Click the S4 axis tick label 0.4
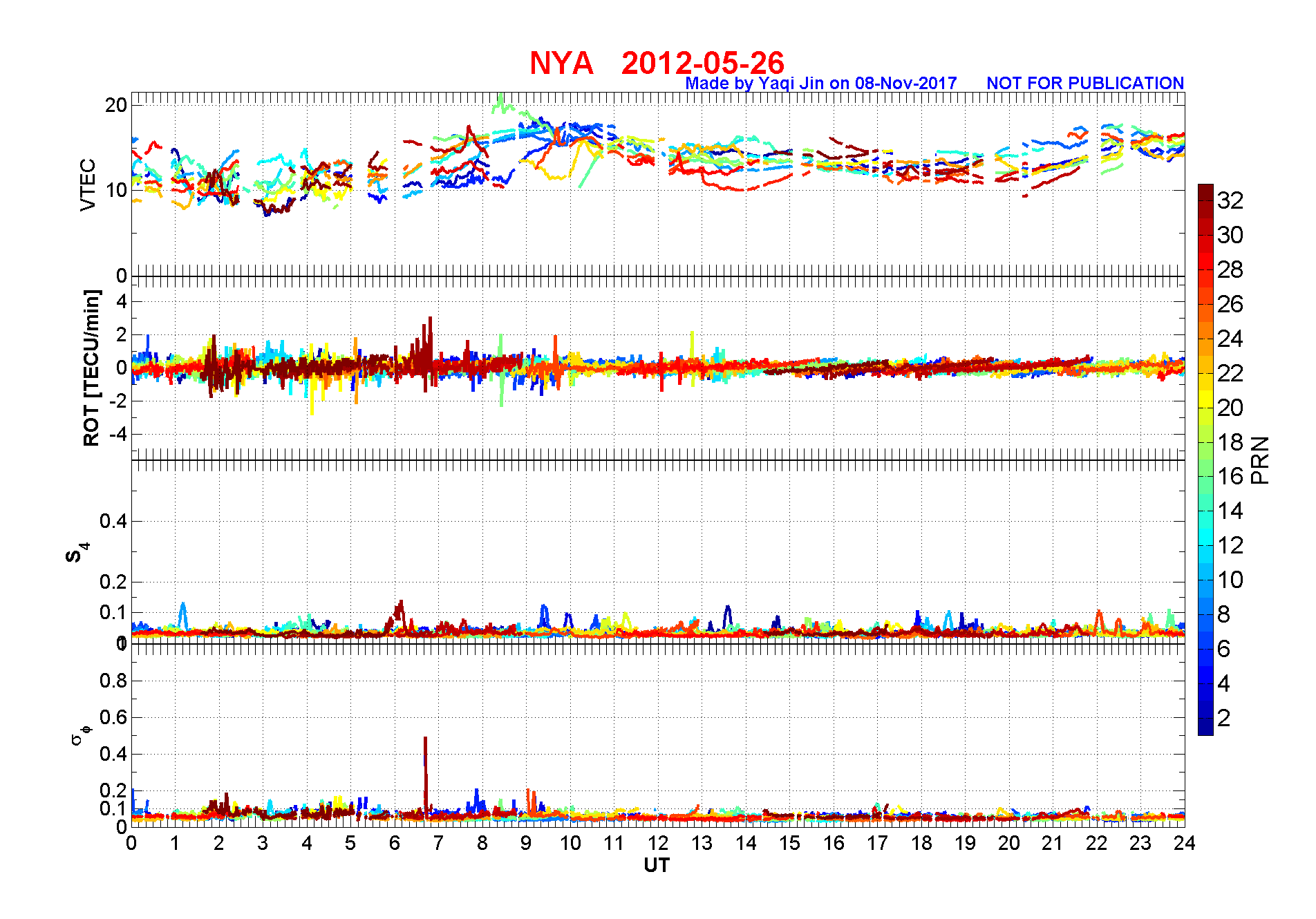Image resolution: width=1316 pixels, height=919 pixels. click(x=113, y=521)
